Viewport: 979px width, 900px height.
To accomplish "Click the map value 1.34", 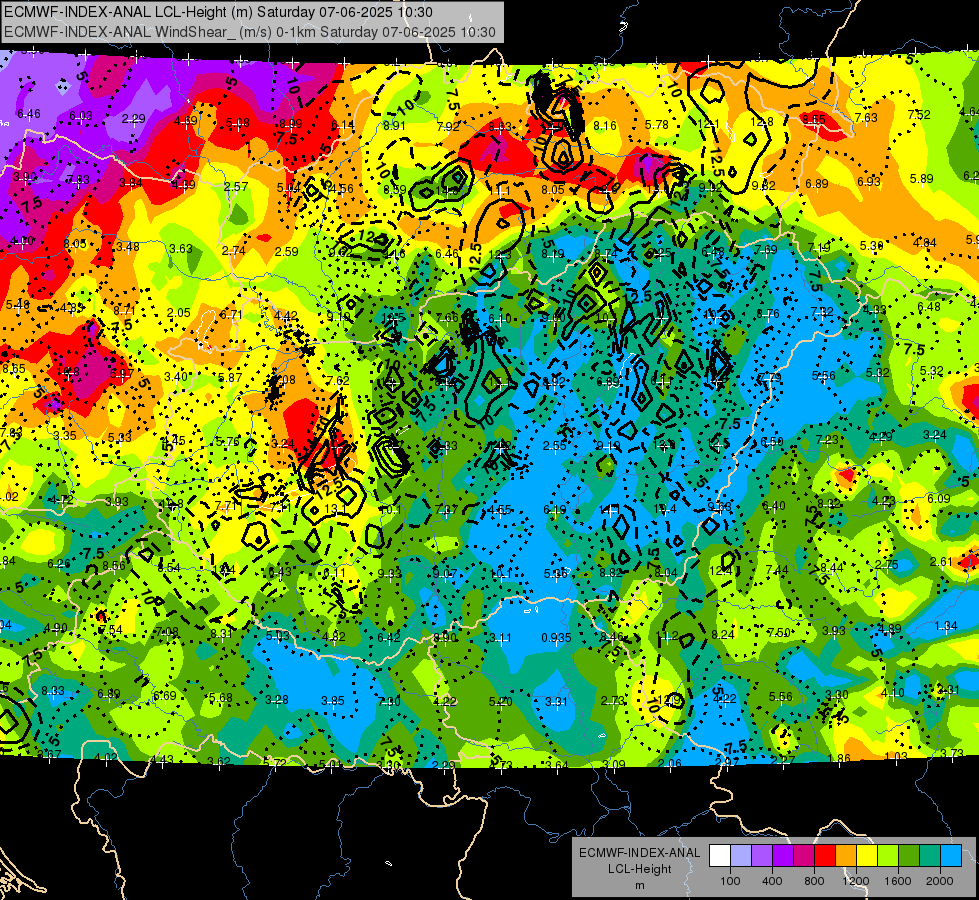I will (x=947, y=626).
